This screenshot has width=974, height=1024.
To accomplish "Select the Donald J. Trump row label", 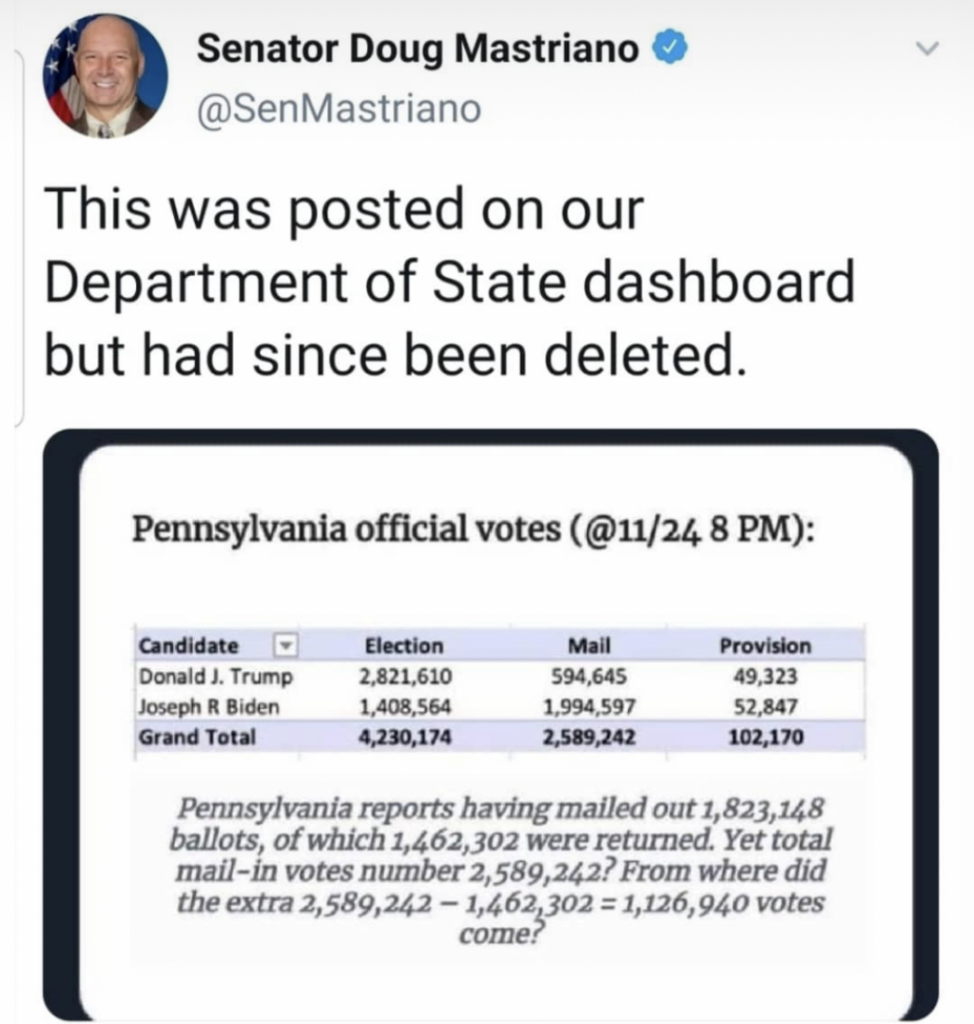I will tap(215, 677).
